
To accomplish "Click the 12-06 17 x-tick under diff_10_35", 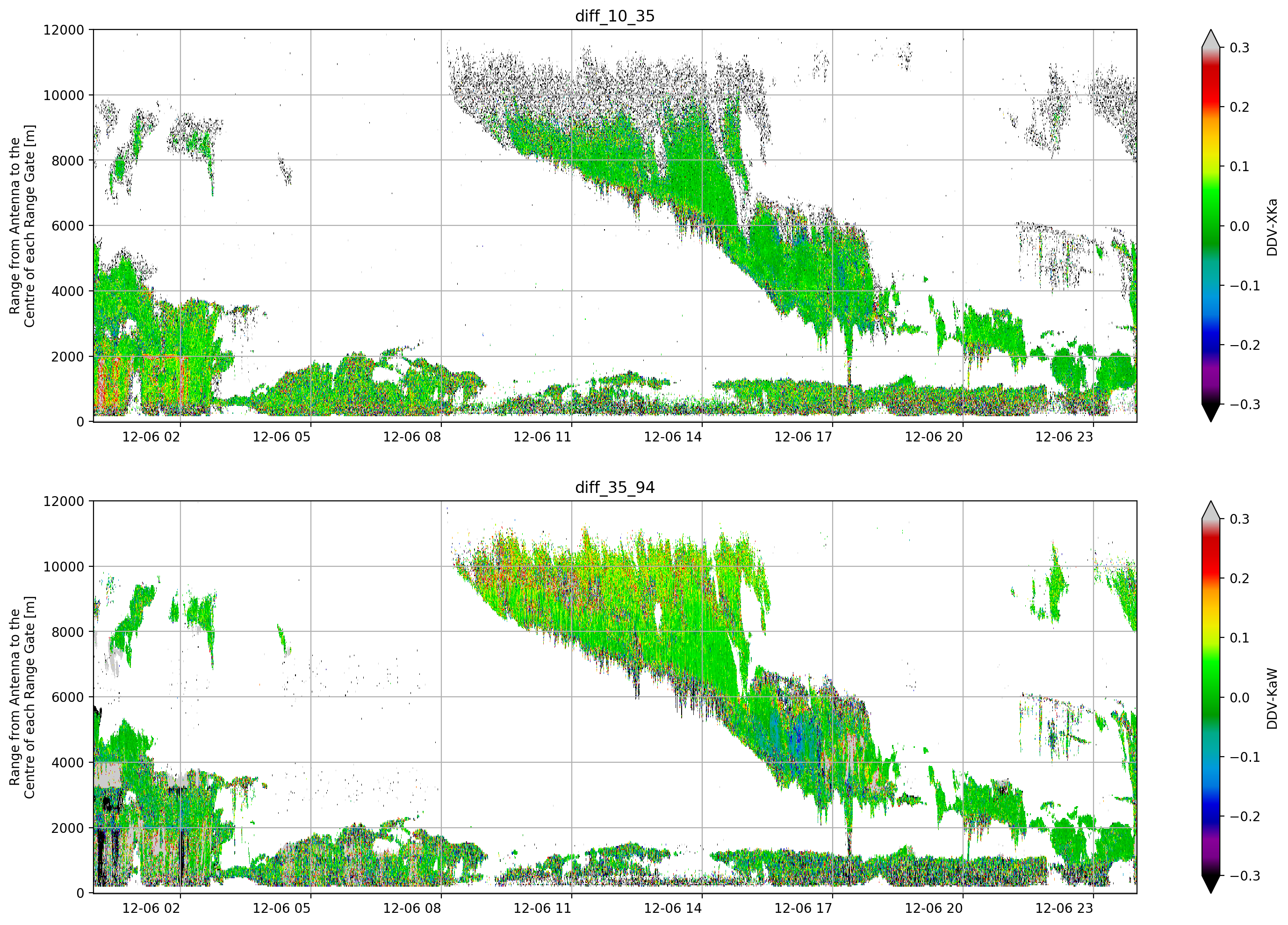I will [803, 437].
